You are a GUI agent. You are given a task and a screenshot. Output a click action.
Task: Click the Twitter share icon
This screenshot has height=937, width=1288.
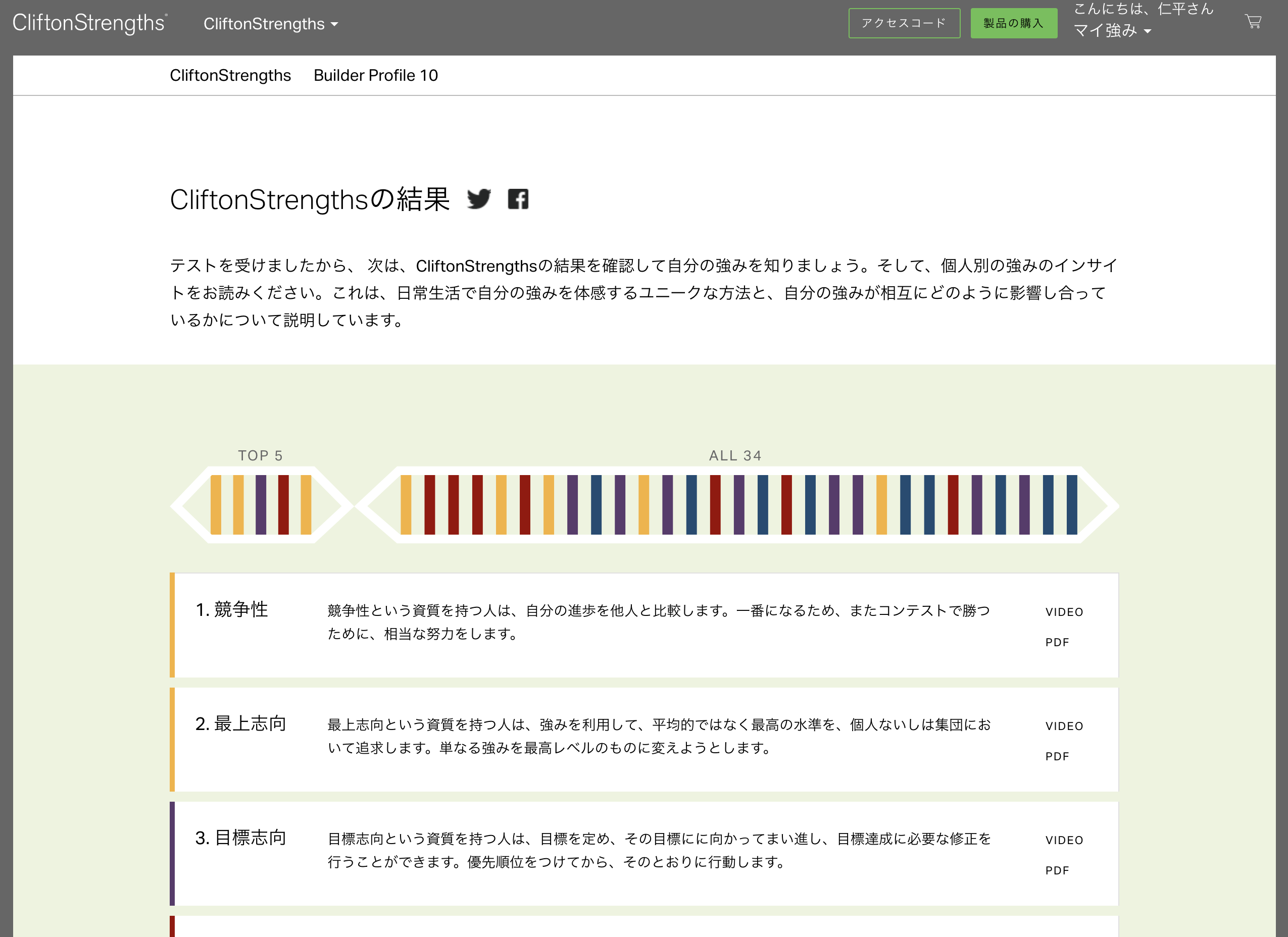tap(478, 199)
